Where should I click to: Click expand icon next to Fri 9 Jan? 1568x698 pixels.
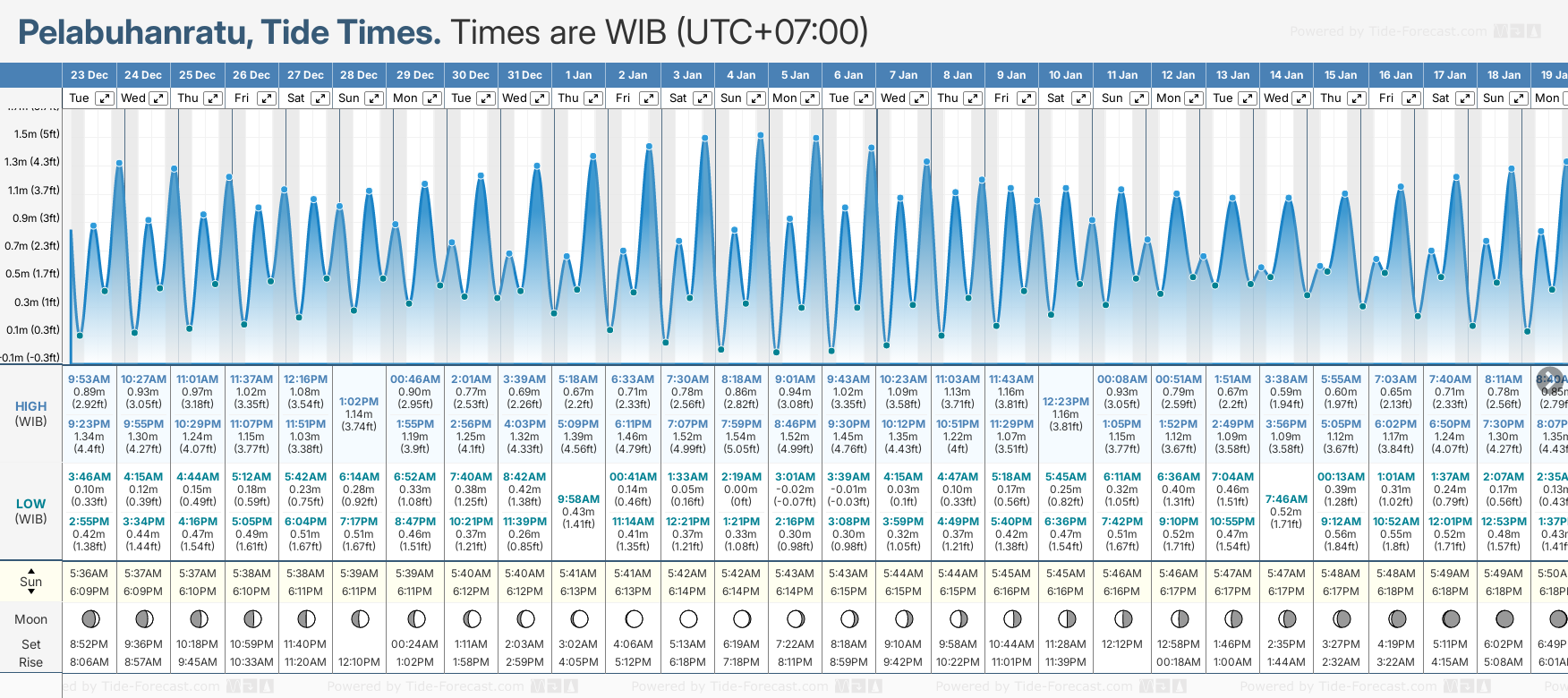(1027, 98)
